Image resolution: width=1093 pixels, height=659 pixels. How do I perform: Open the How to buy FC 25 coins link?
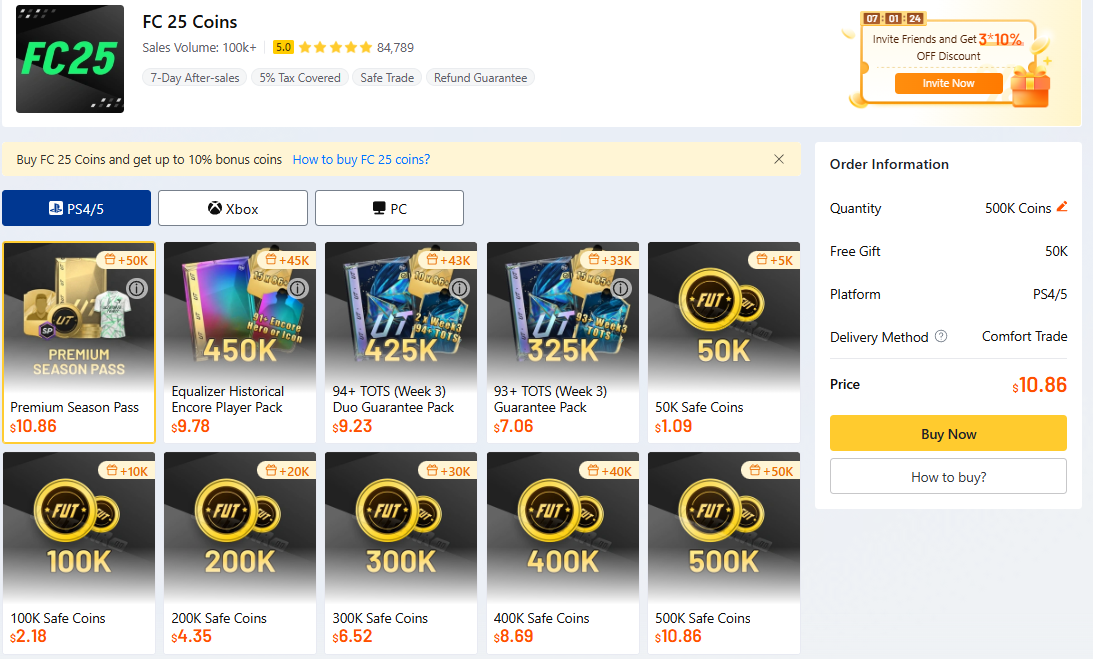pos(361,159)
